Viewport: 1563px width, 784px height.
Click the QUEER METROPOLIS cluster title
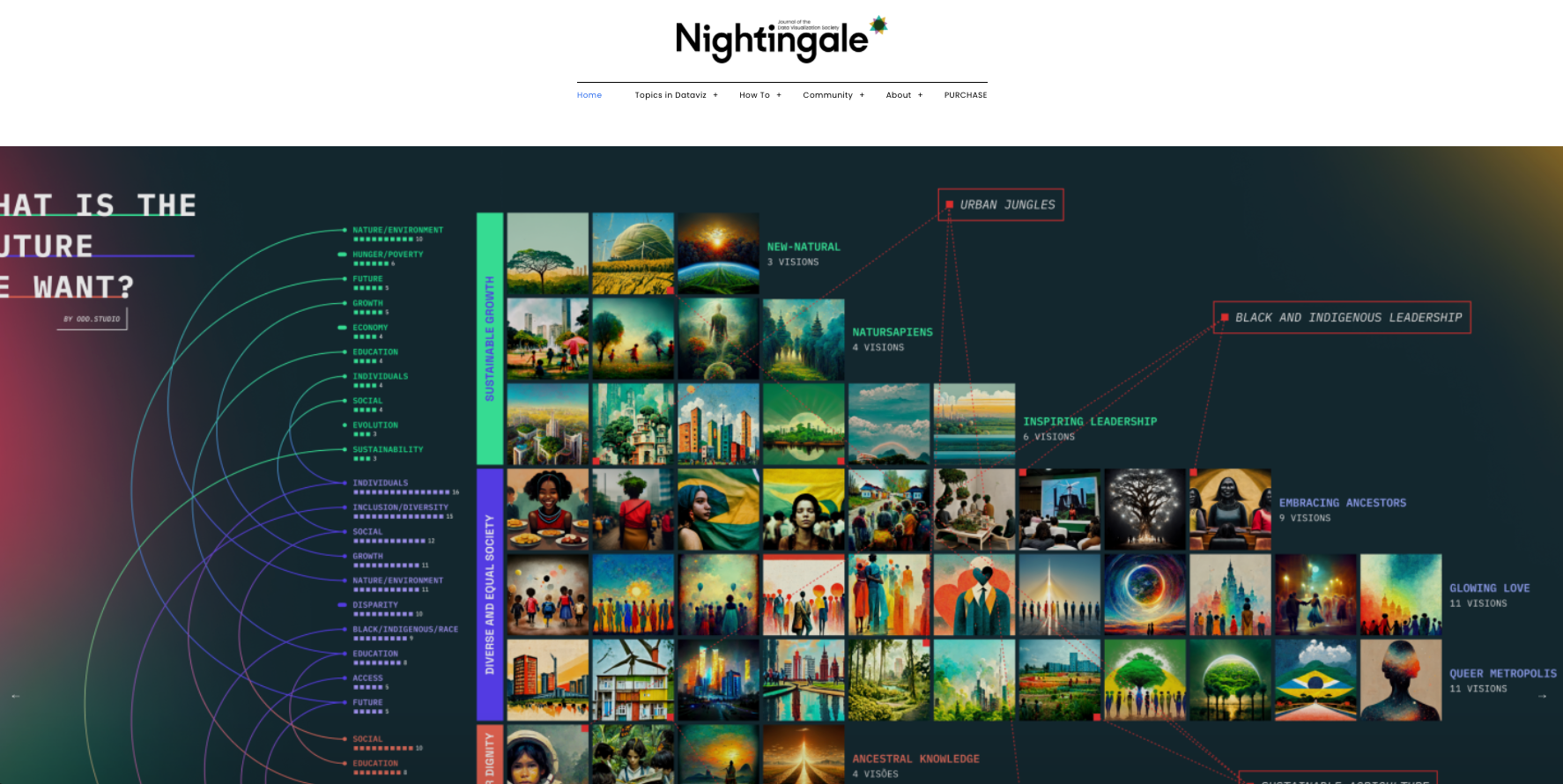click(x=1503, y=674)
